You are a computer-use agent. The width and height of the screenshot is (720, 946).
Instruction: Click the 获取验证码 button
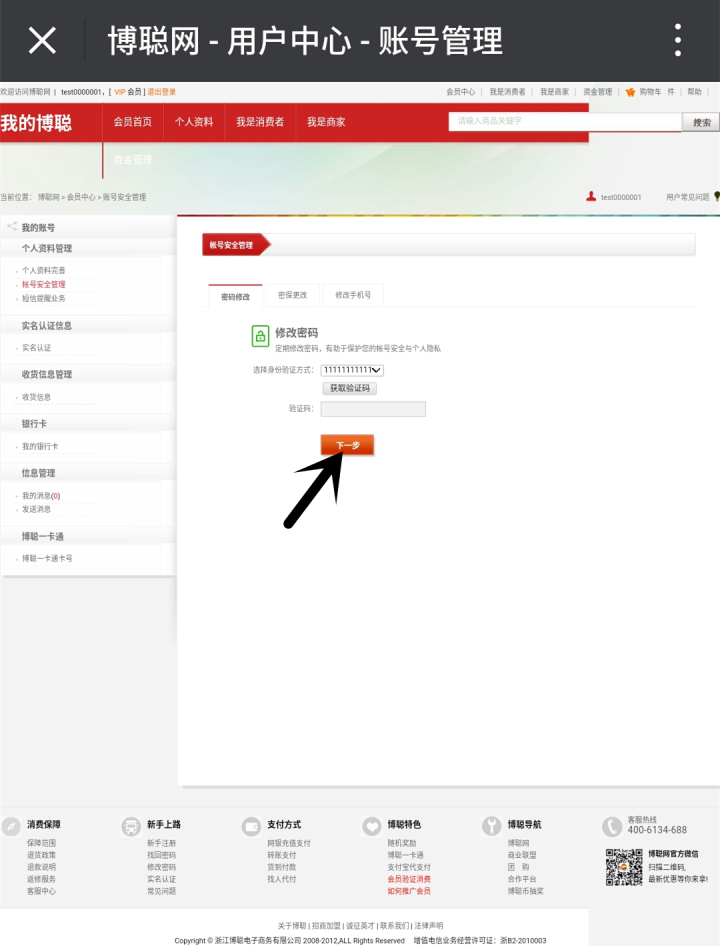[350, 388]
